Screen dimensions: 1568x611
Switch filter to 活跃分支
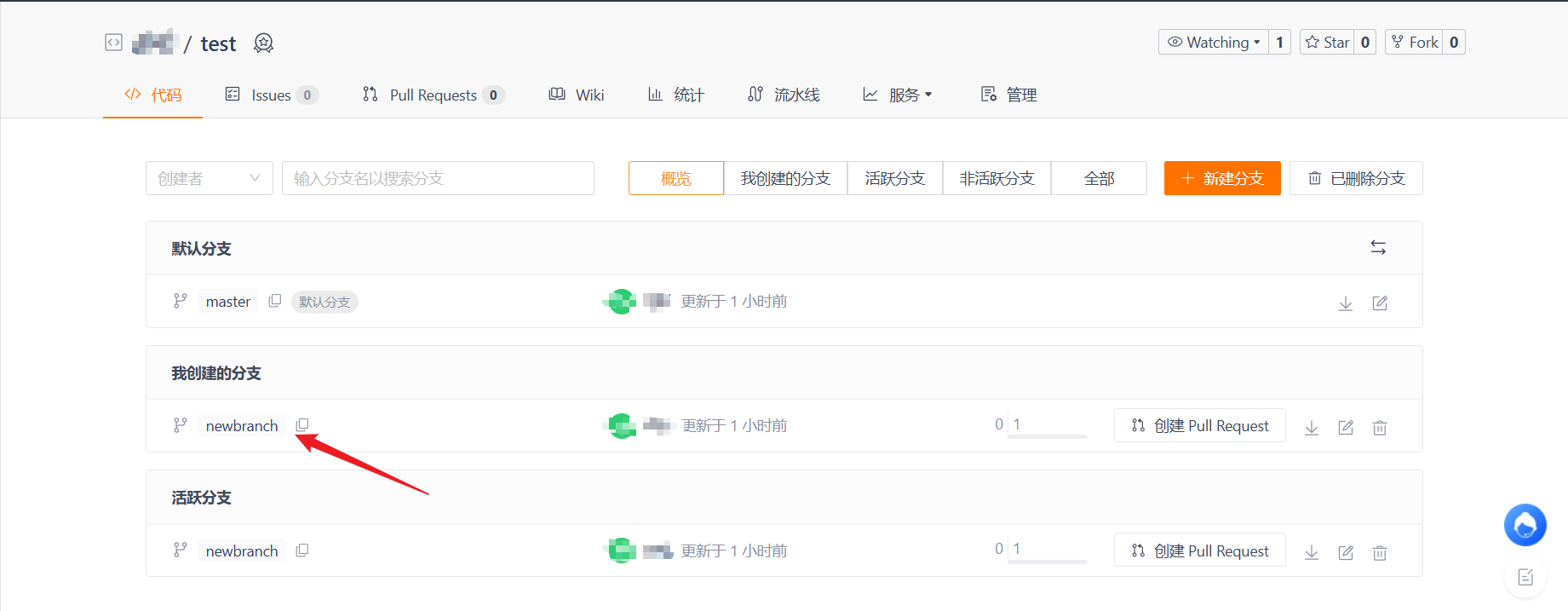pyautogui.click(x=894, y=179)
